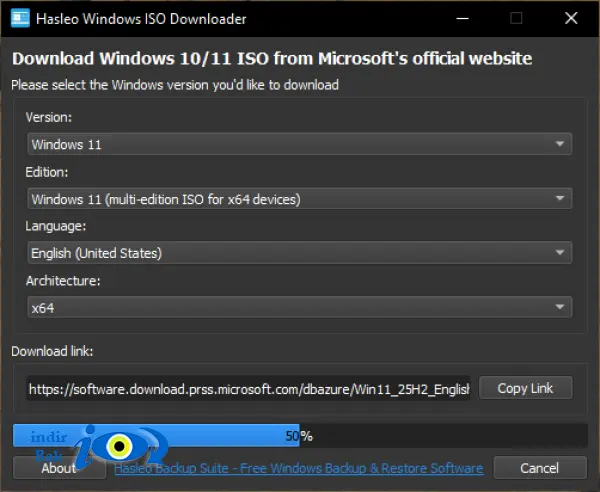
Task: Click the 'Language:' label
Action: coord(56,226)
